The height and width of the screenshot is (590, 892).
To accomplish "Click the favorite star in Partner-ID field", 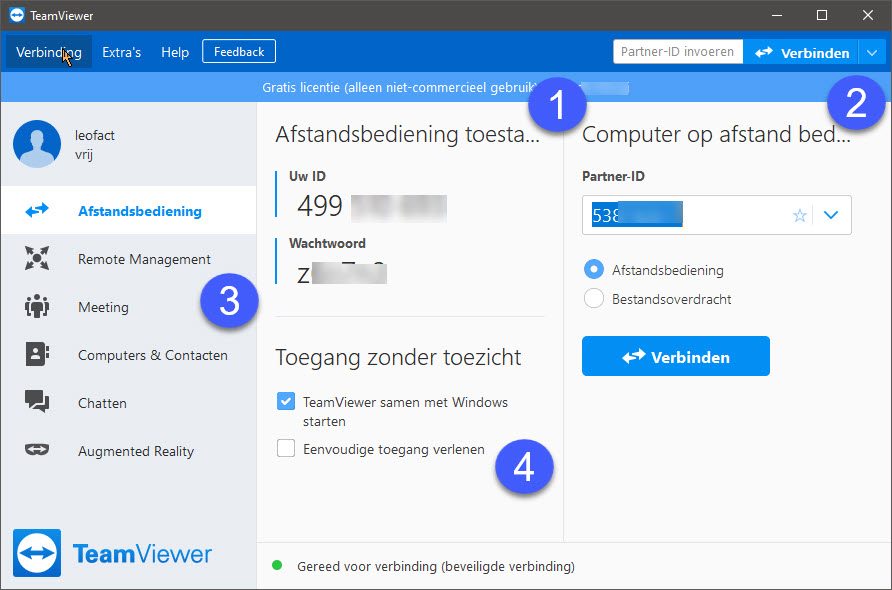I will pos(800,215).
